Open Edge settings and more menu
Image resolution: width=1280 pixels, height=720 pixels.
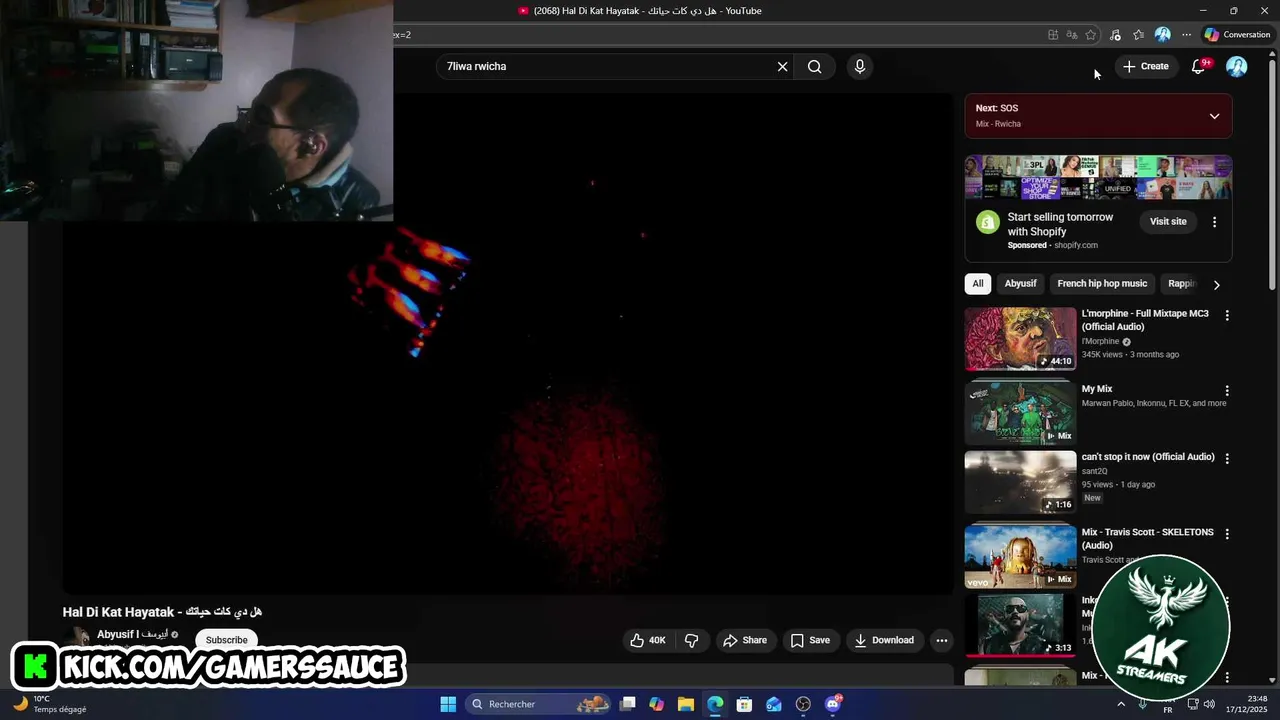[x=1186, y=35]
